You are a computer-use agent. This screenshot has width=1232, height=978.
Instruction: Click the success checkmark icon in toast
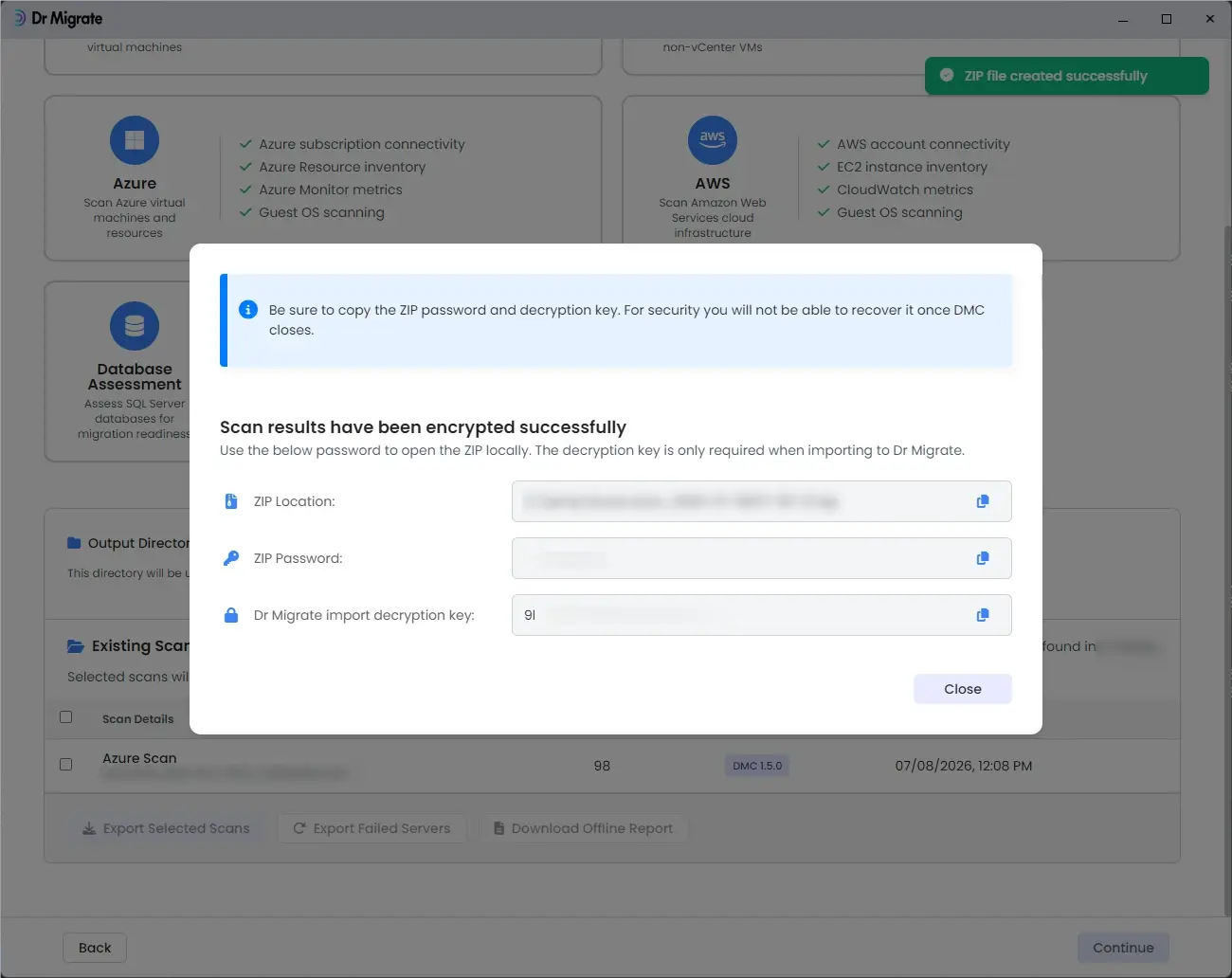pyautogui.click(x=947, y=76)
